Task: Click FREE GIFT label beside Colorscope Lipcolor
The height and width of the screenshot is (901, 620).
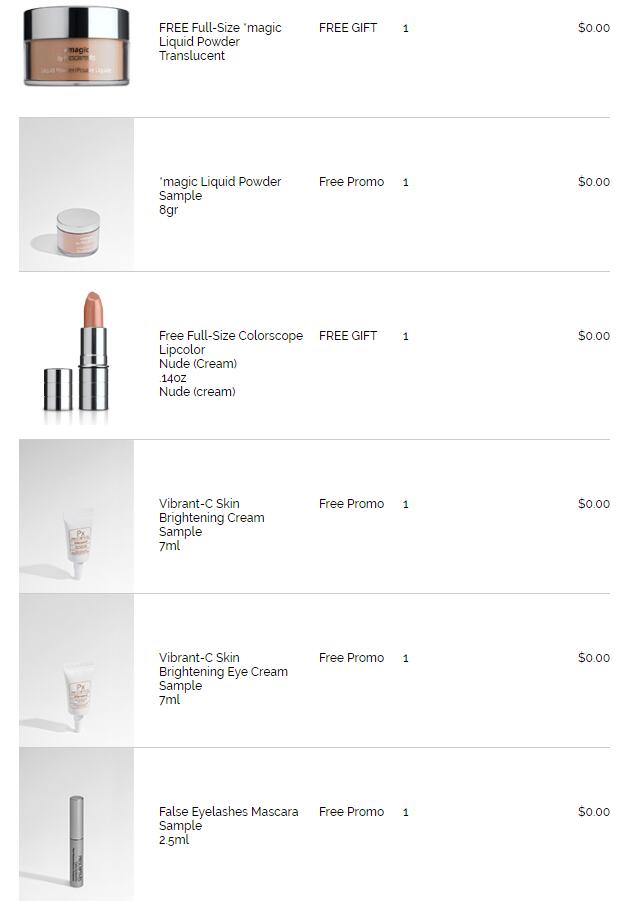Action: (x=348, y=336)
